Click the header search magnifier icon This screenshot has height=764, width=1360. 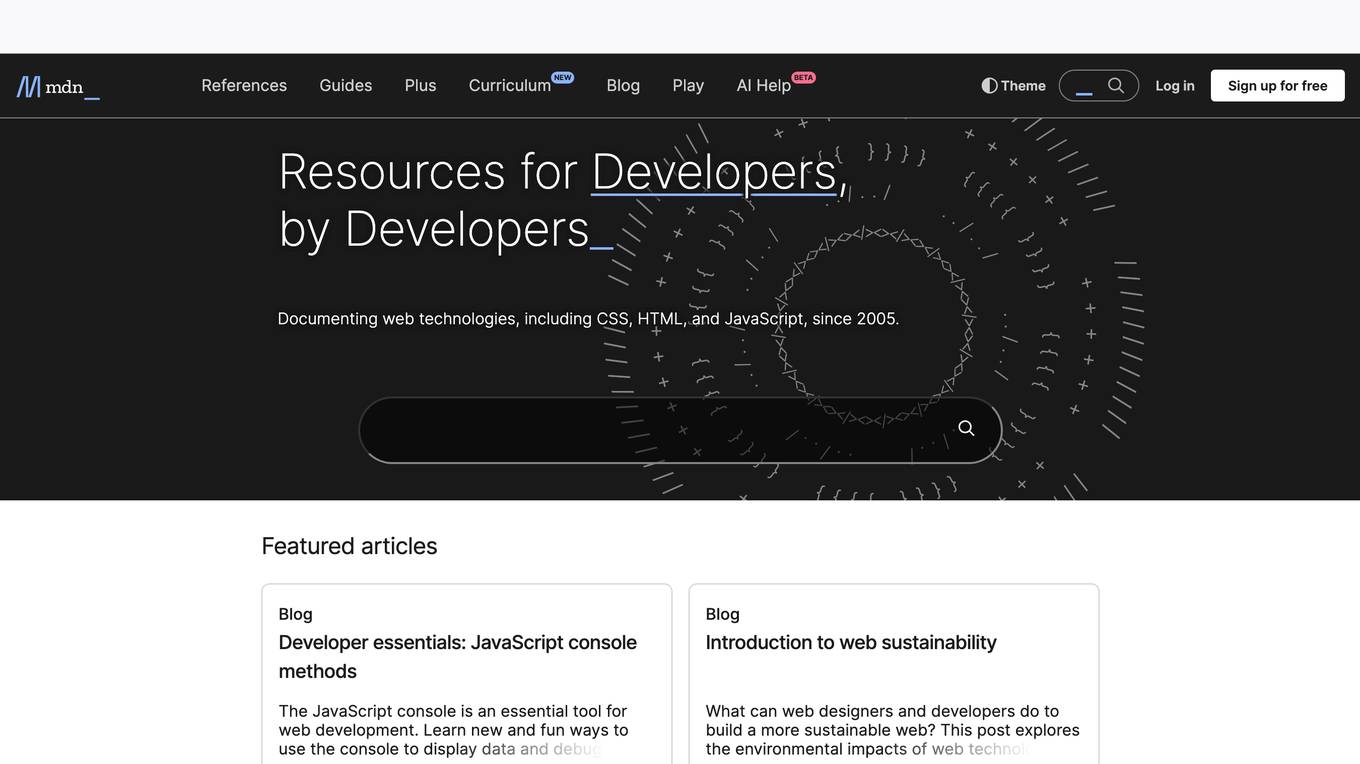pyautogui.click(x=1116, y=86)
